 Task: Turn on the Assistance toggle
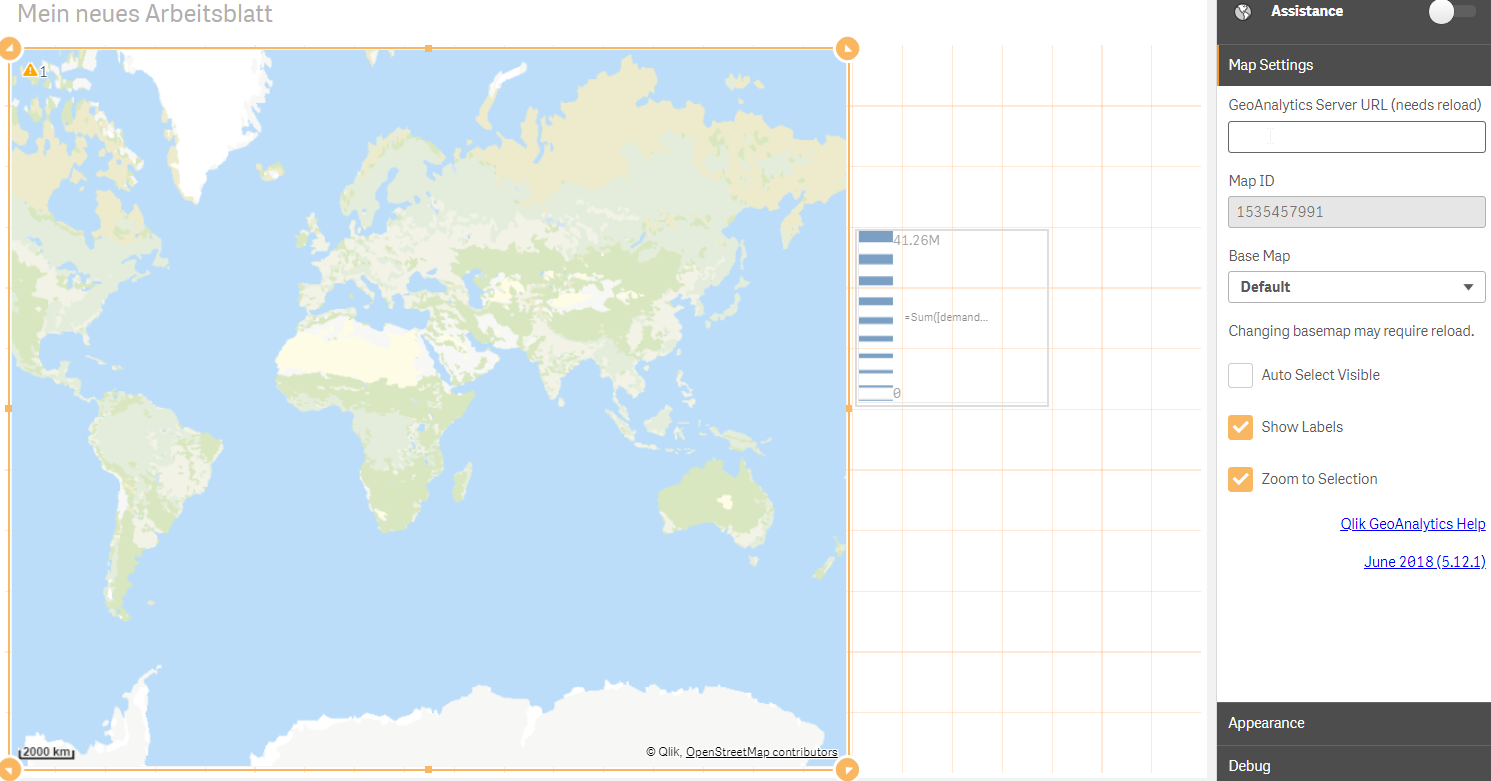coord(1452,11)
